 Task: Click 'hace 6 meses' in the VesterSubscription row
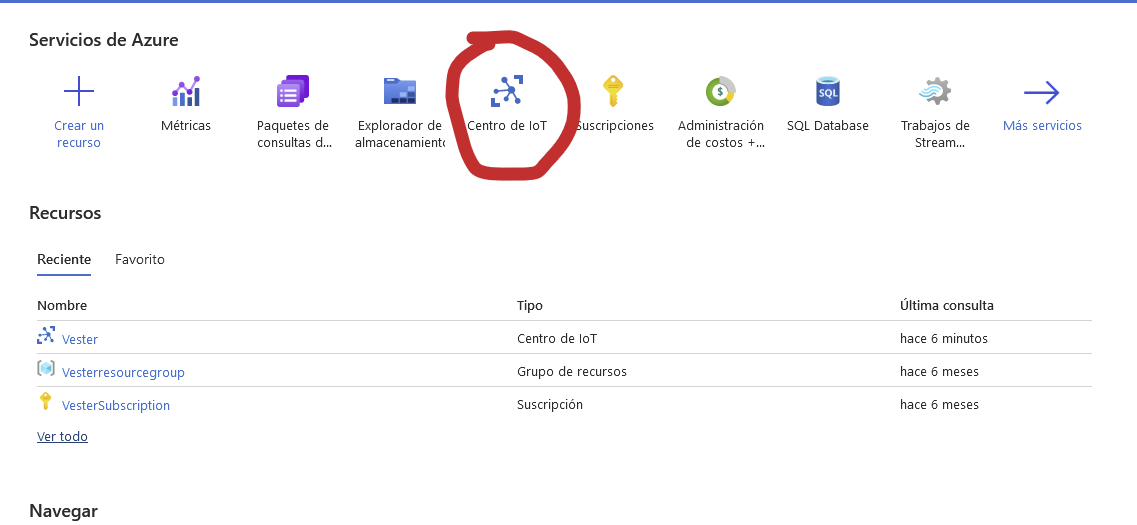(x=939, y=405)
